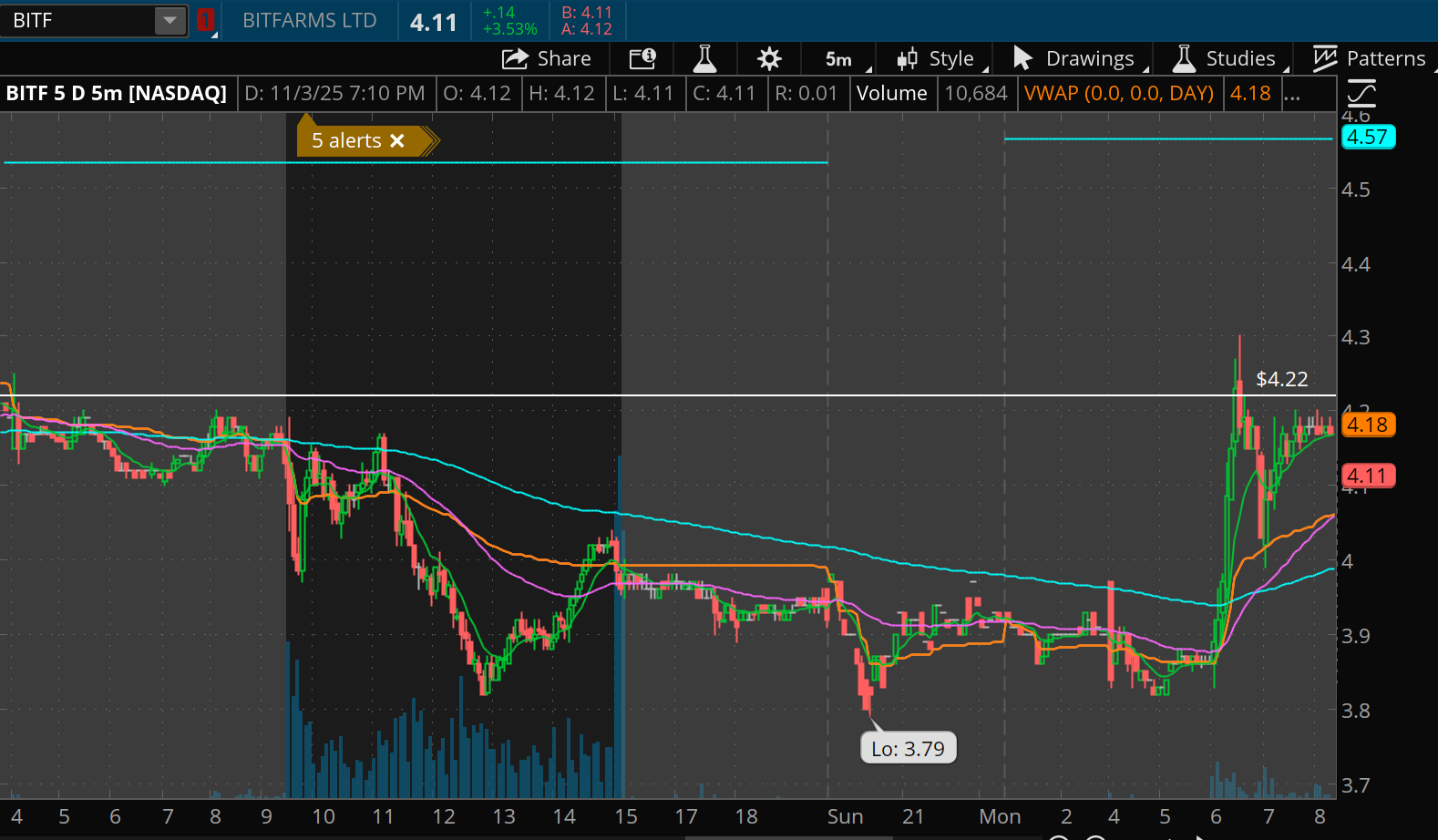Click the 'Sun' label on time axis
1438x840 pixels.
(x=845, y=816)
